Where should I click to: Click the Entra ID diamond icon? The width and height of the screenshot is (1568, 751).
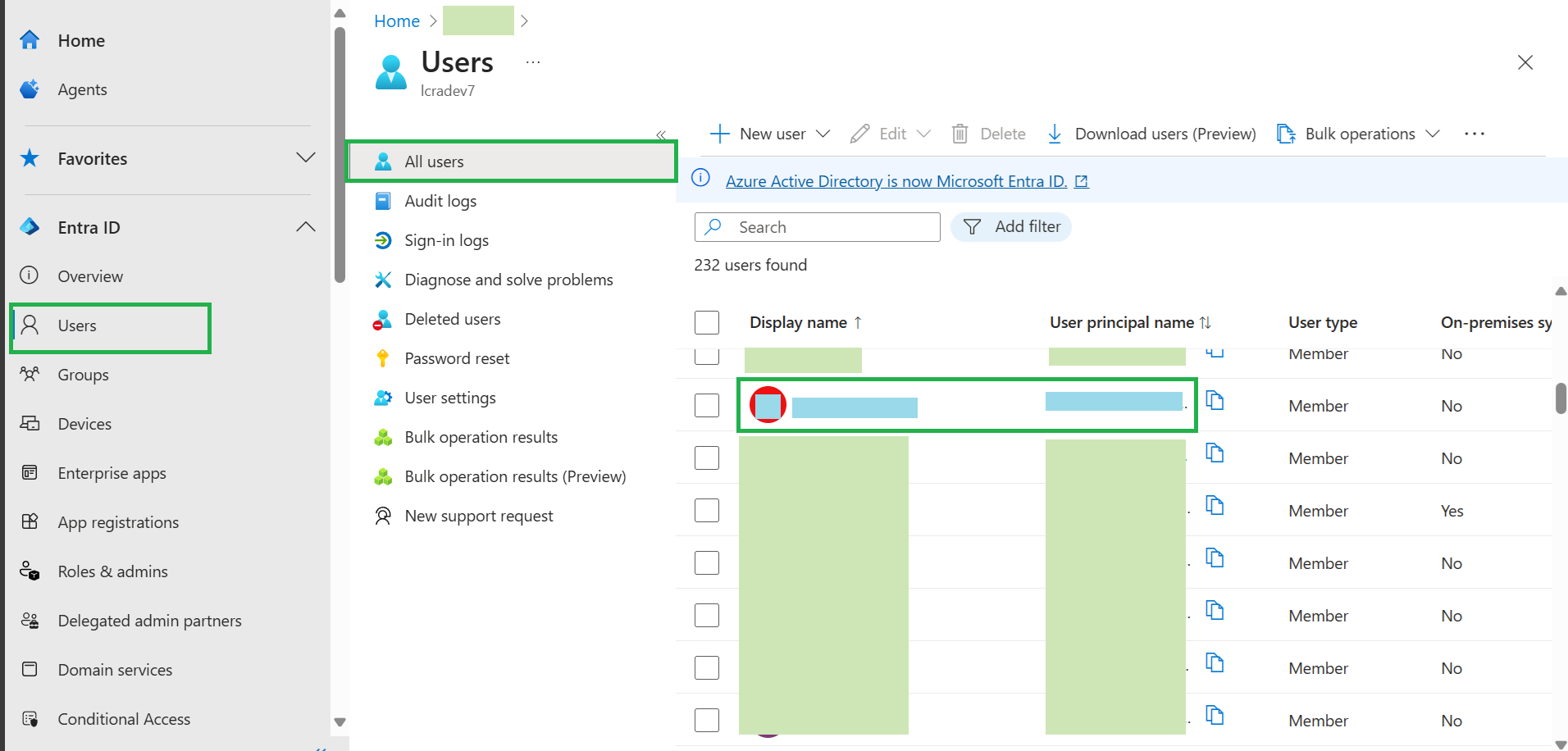tap(30, 227)
